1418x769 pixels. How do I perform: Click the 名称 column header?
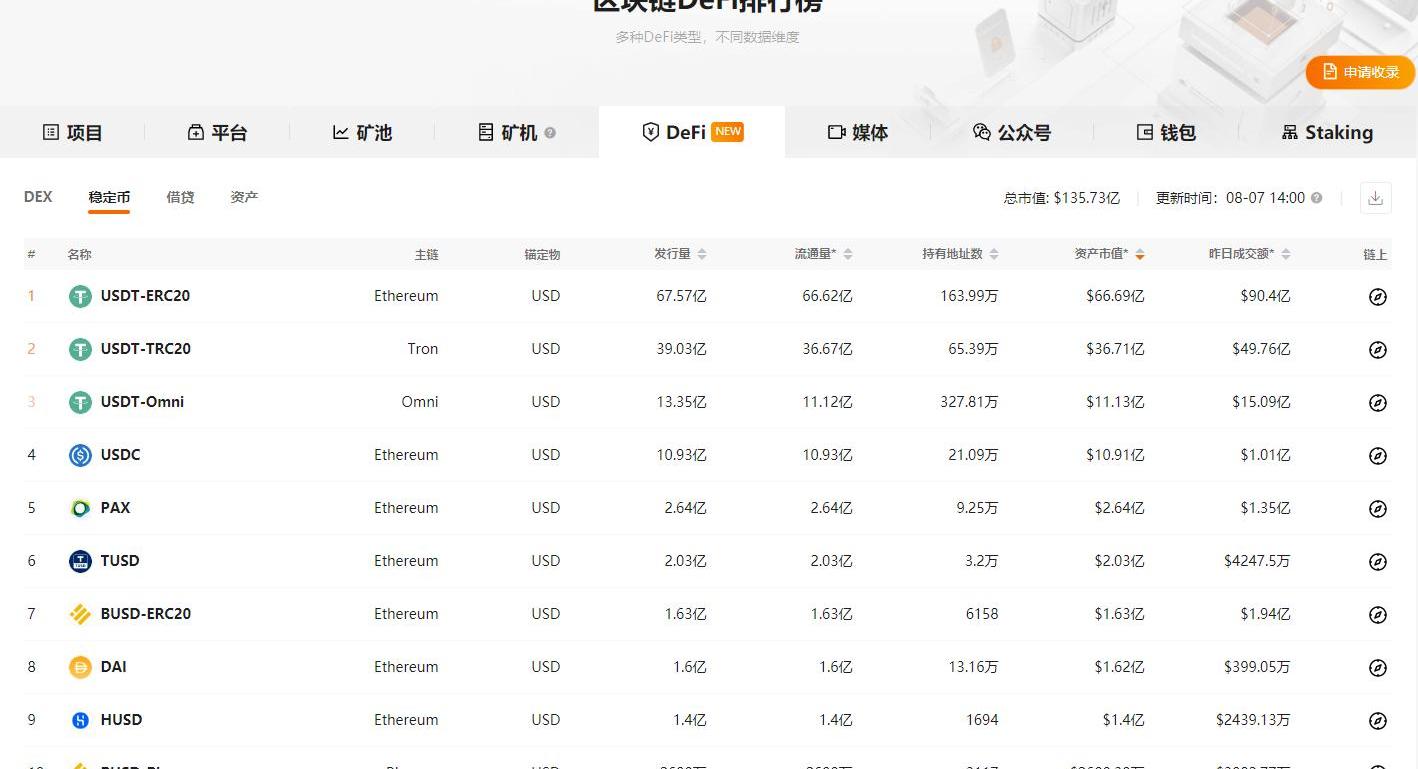point(79,254)
